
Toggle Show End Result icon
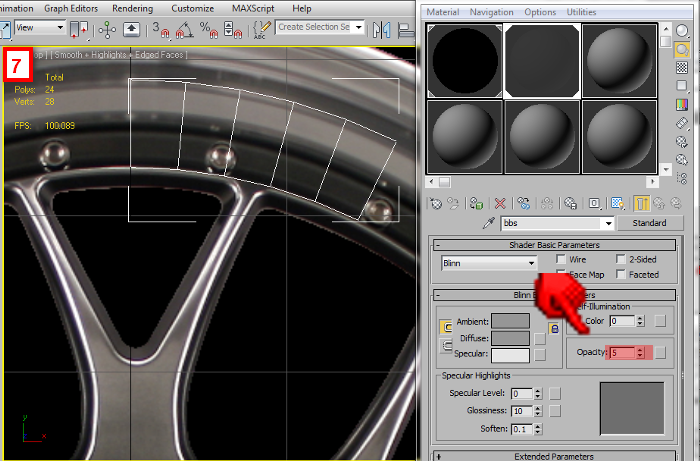(641, 203)
